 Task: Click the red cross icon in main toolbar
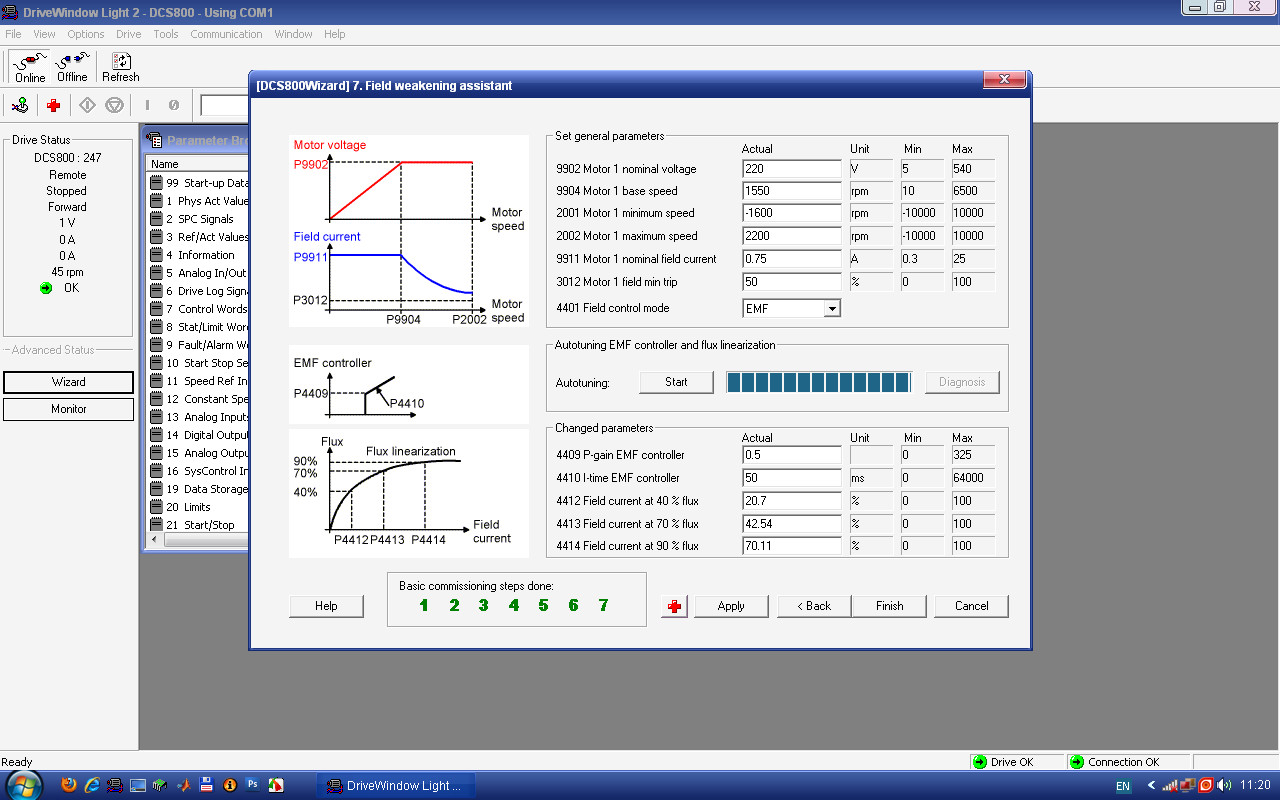(54, 105)
